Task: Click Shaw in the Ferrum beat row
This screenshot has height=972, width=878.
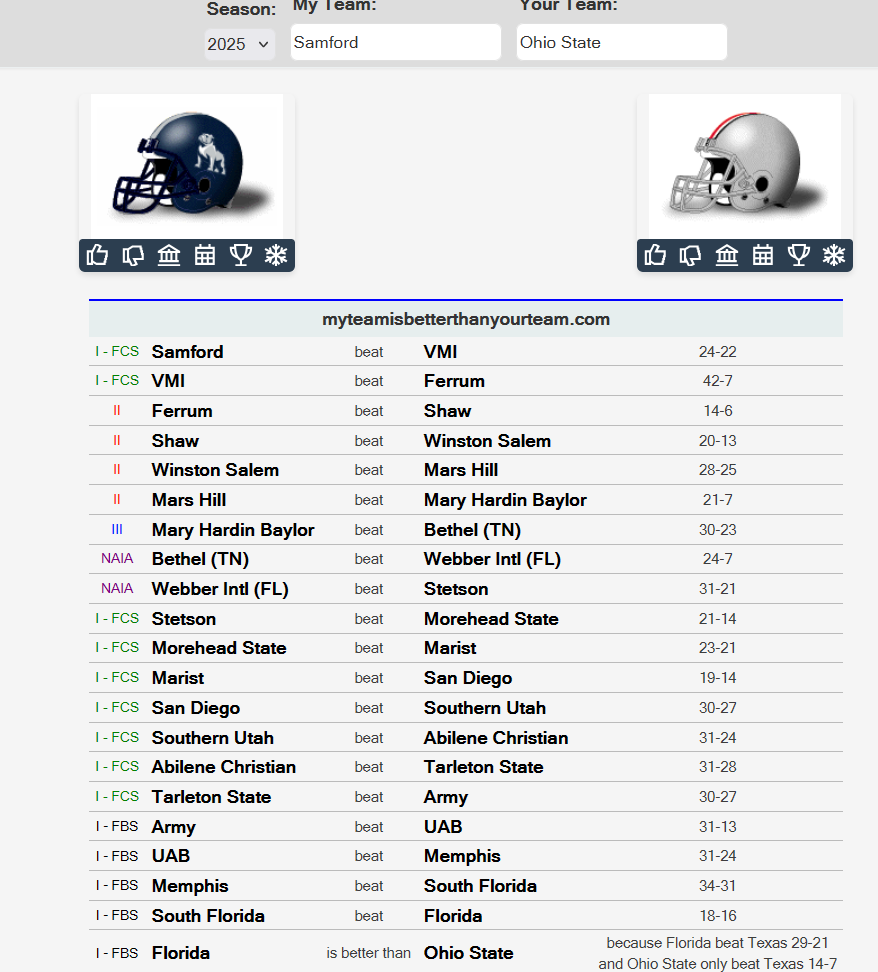Action: coord(447,410)
